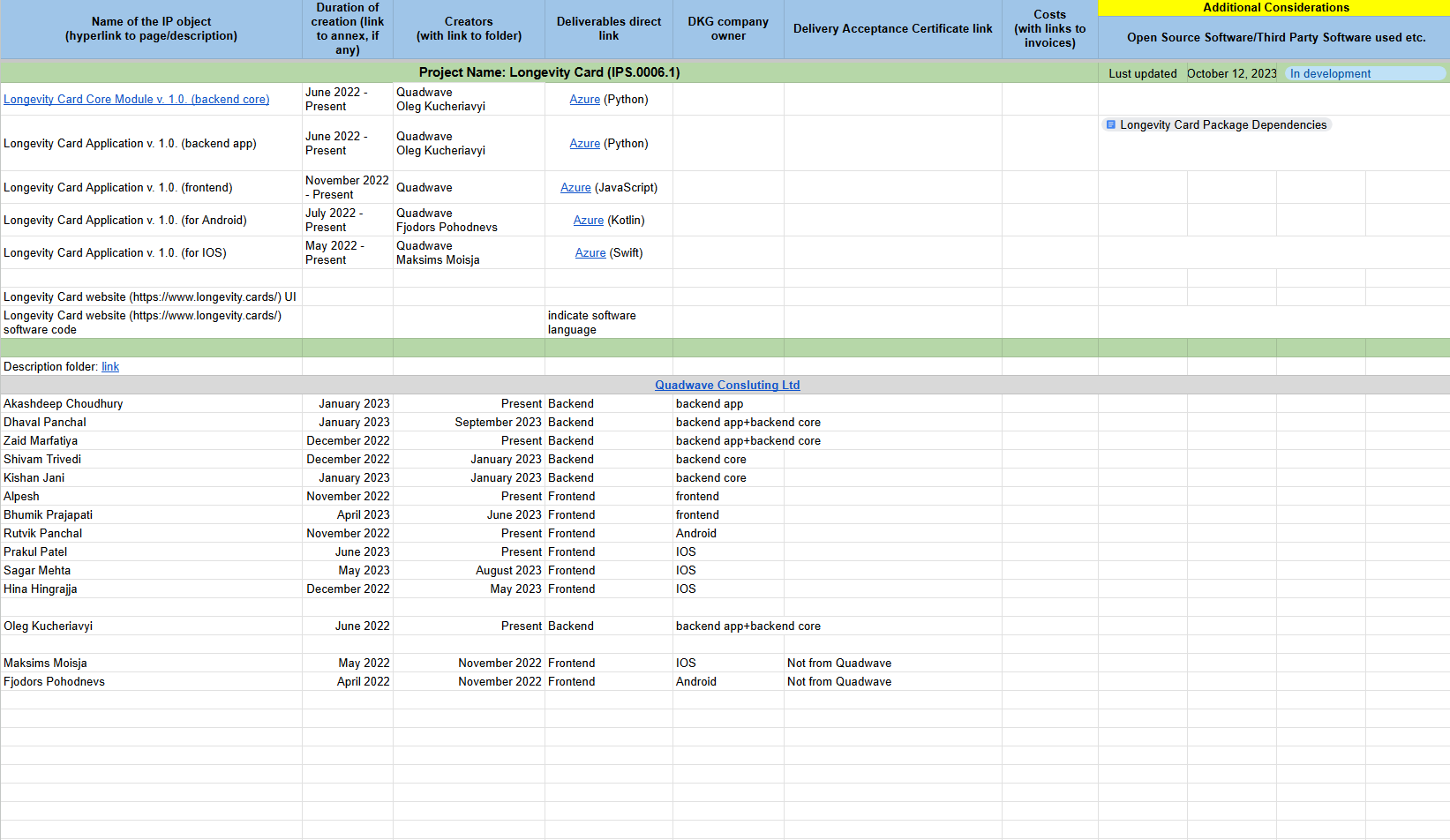Open the Quadwave Consulting Ltd link

727,386
